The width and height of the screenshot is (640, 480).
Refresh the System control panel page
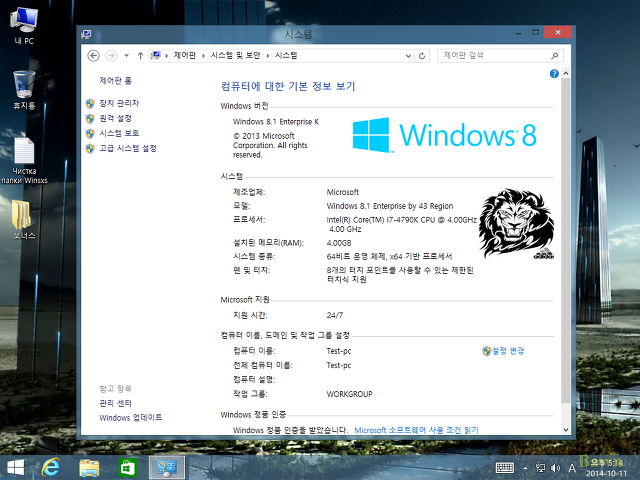click(422, 56)
